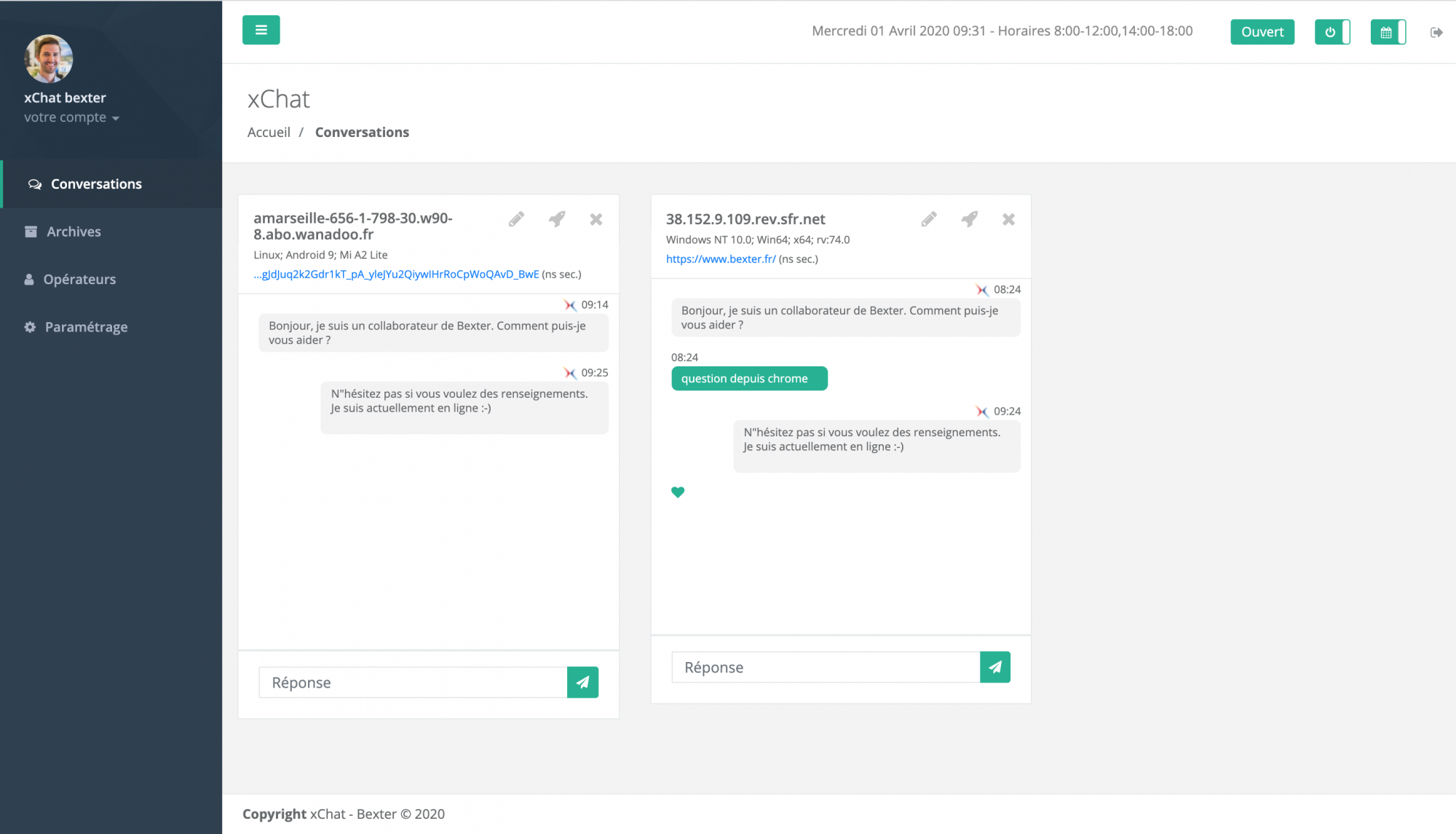The height and width of the screenshot is (834, 1456).
Task: Click the edit pencil icon on left conversation
Action: click(517, 220)
